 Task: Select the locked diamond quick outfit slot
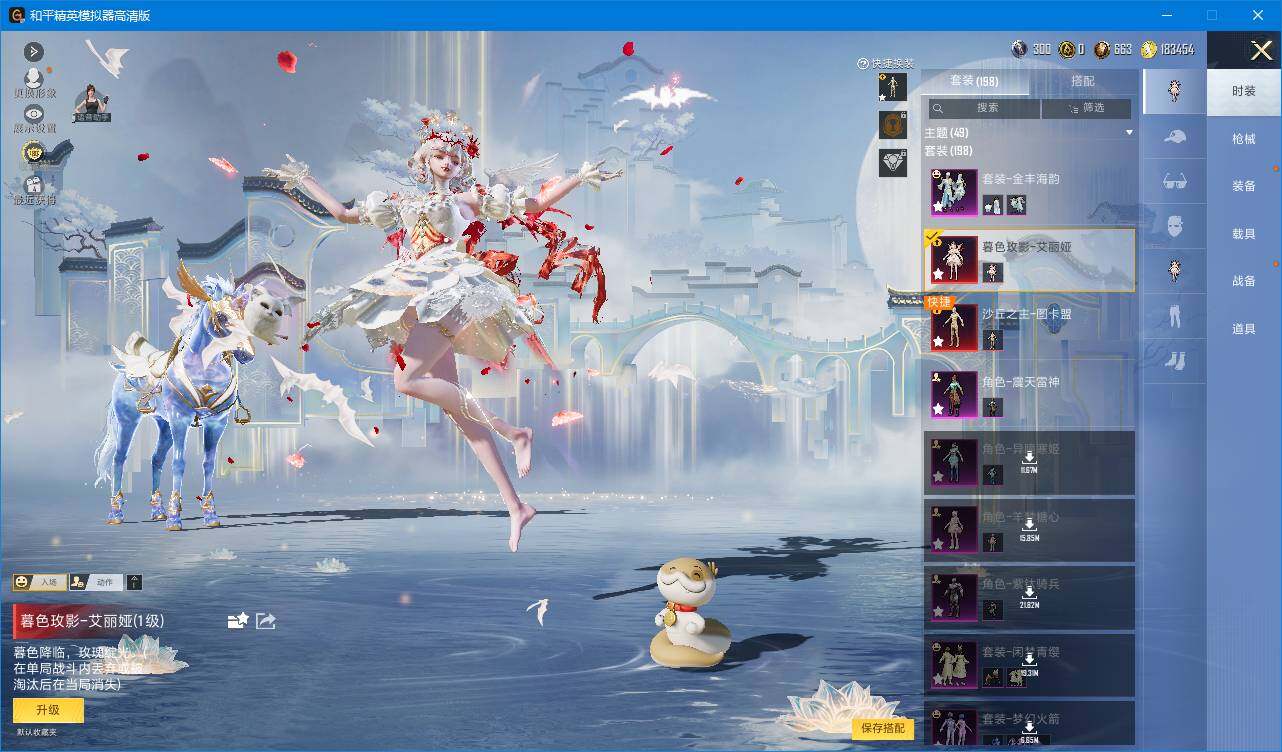coord(892,162)
